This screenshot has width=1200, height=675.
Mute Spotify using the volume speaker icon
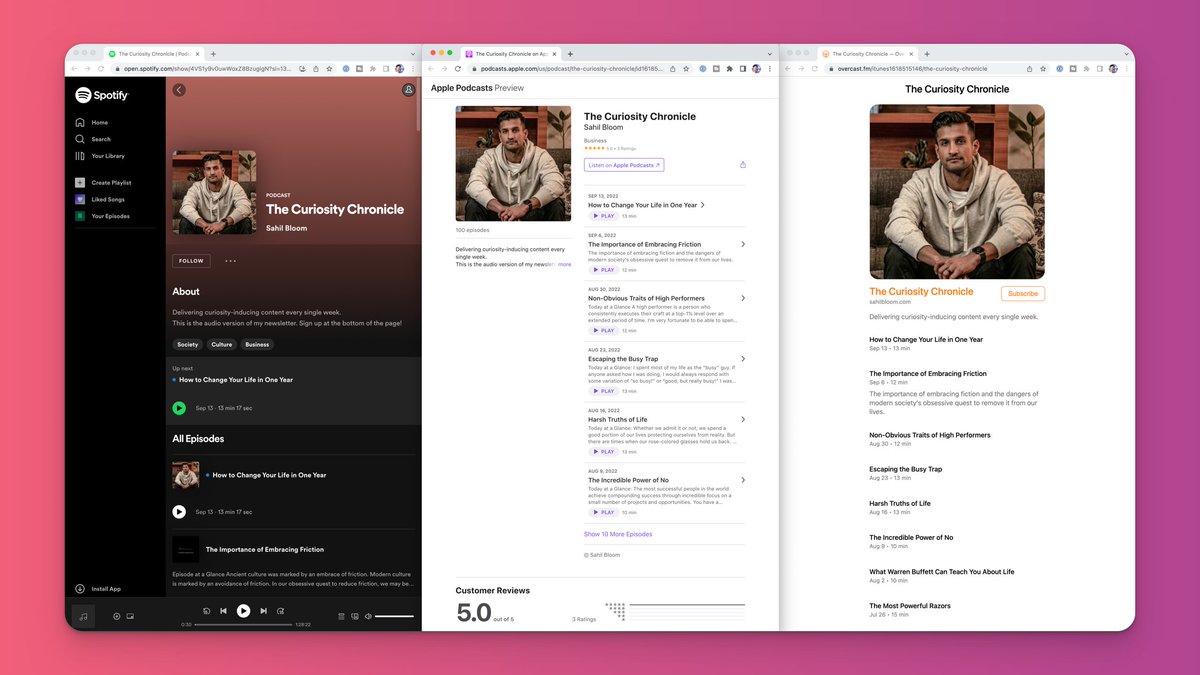(x=368, y=616)
